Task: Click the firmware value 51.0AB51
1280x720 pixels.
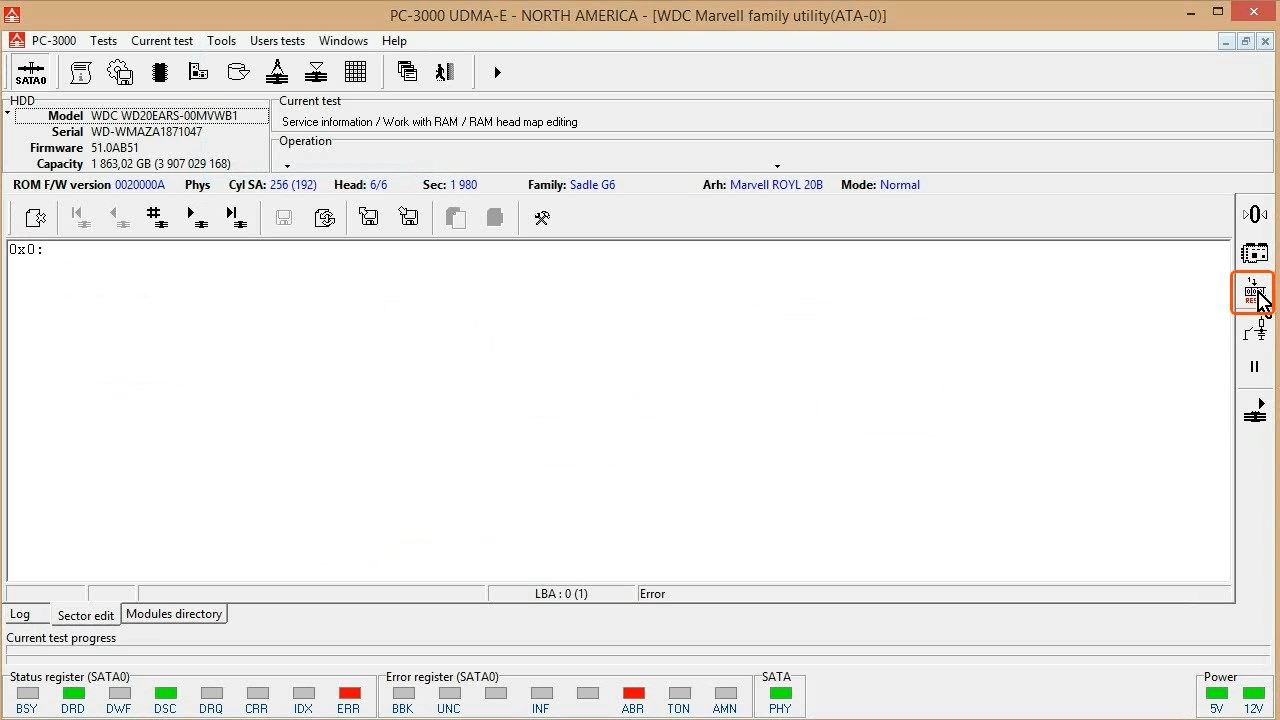Action: (x=115, y=148)
